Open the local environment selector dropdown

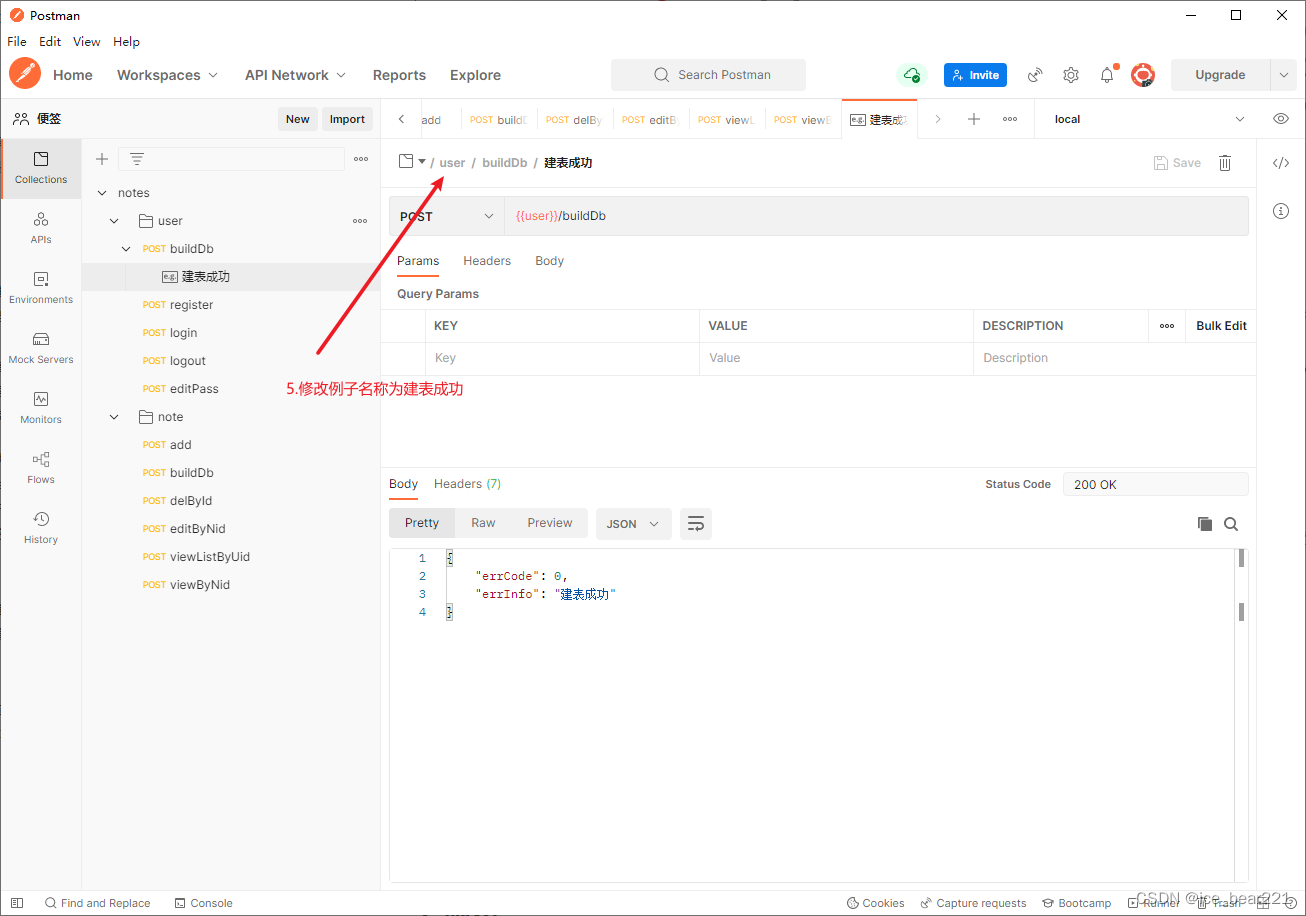[1148, 119]
